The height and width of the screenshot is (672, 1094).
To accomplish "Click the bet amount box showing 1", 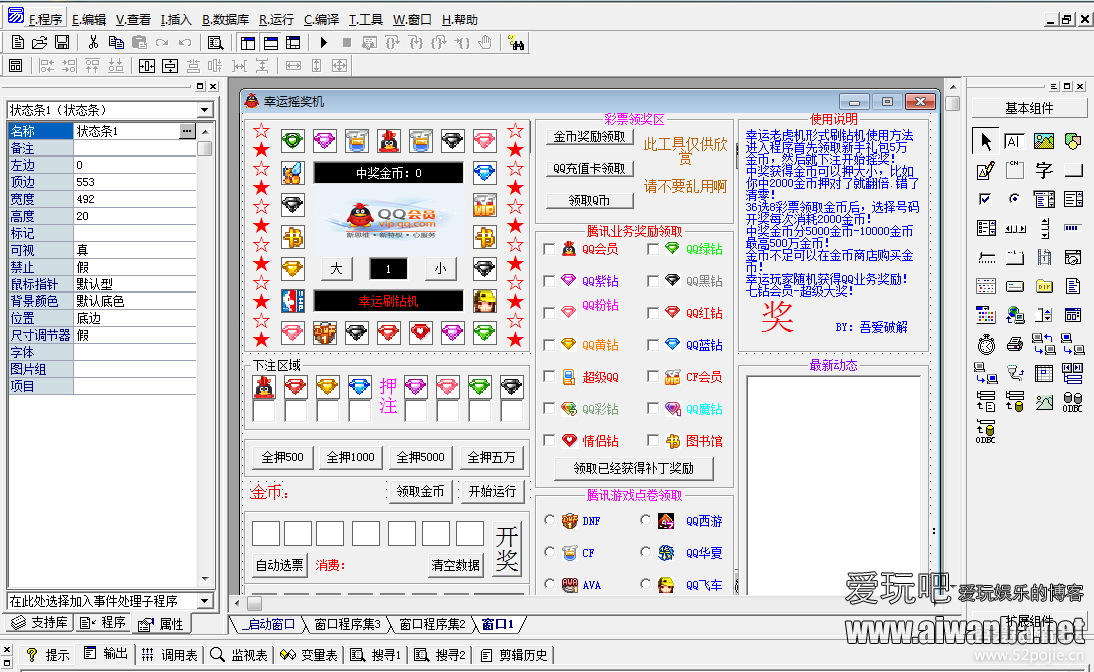I will 388,269.
